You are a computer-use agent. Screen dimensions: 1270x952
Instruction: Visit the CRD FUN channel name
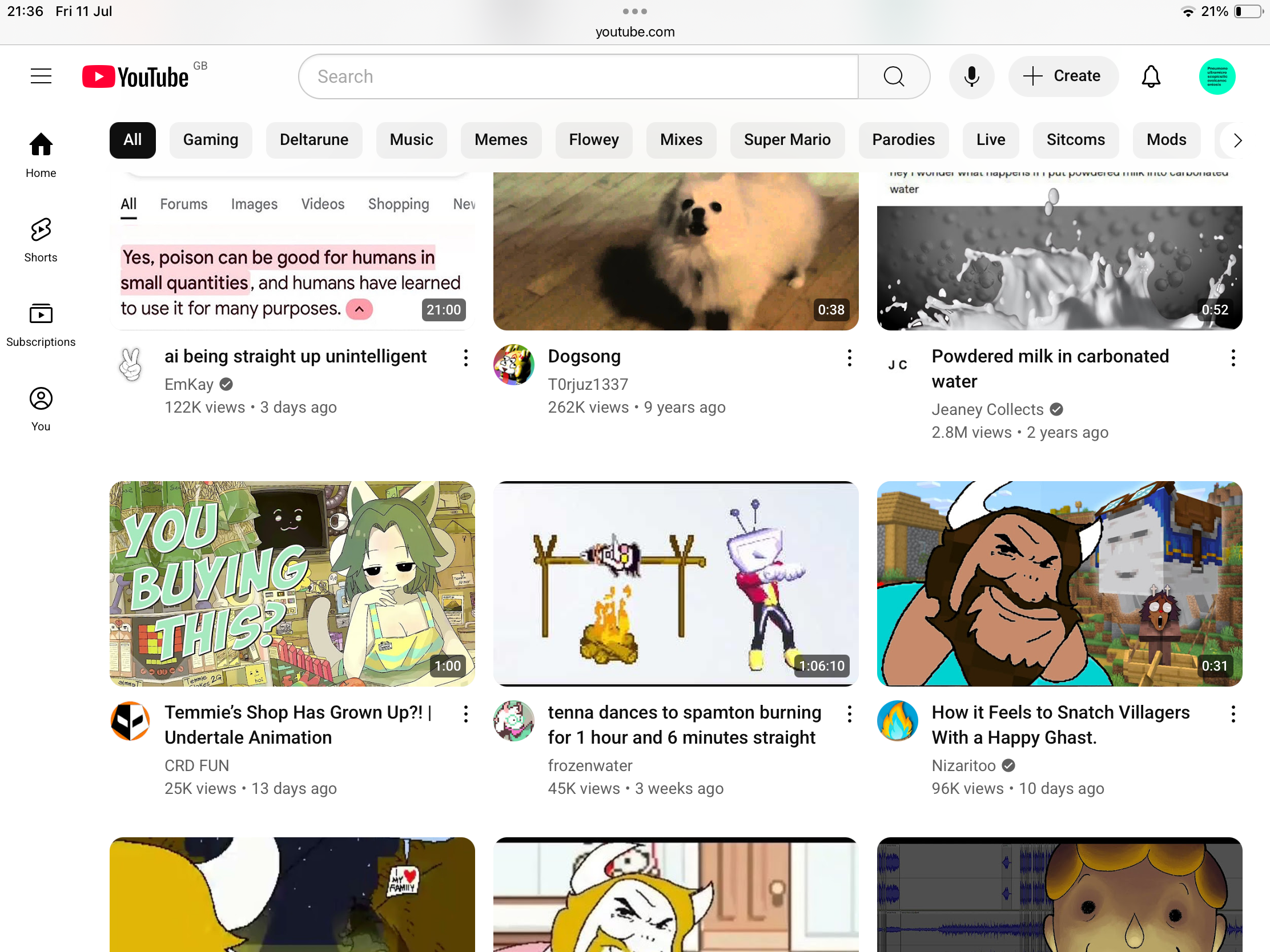click(196, 766)
